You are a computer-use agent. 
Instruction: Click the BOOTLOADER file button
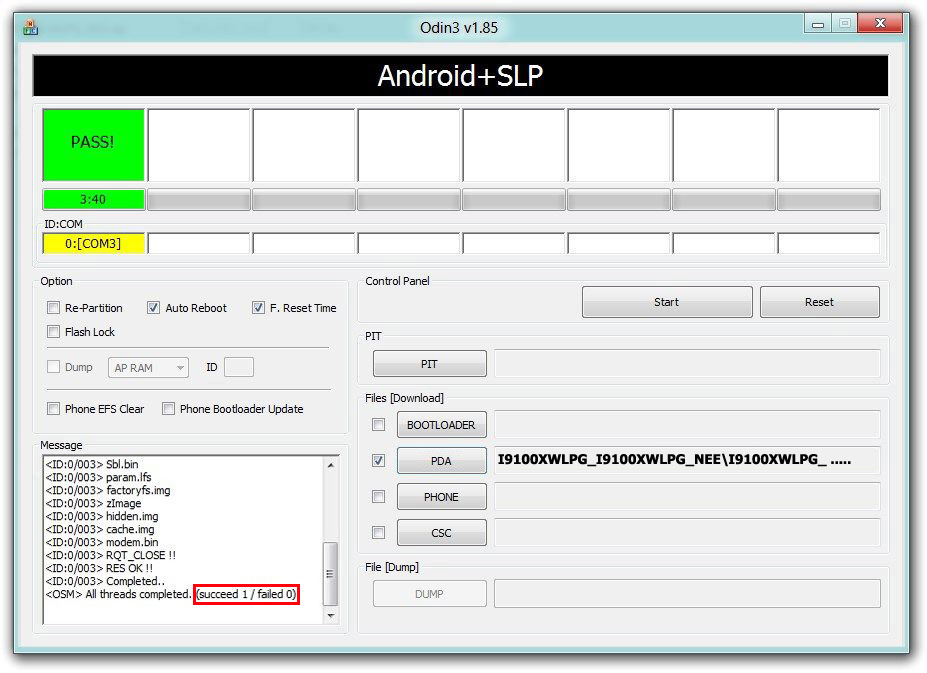click(x=442, y=425)
